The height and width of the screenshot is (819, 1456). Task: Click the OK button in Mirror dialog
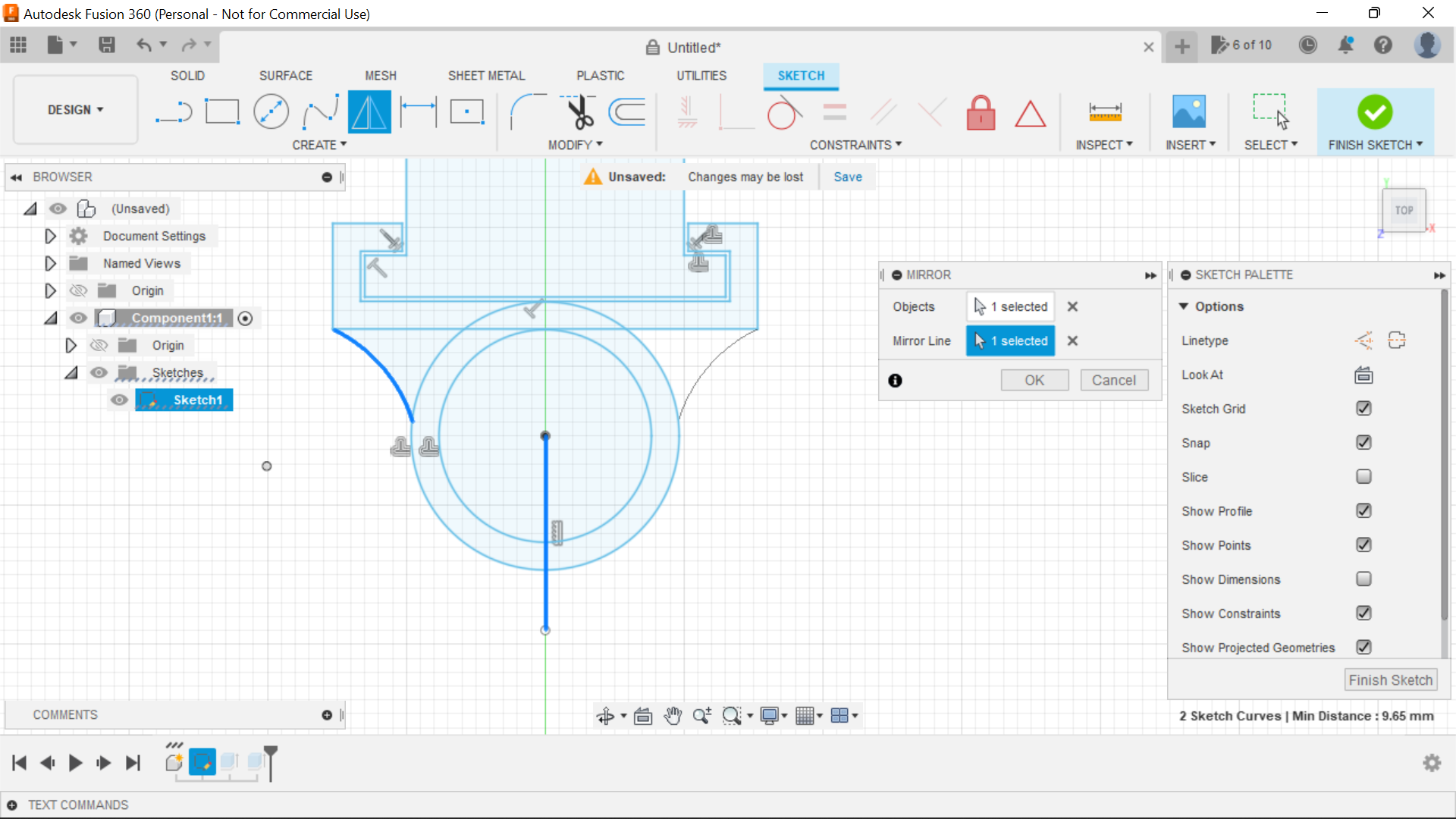pyautogui.click(x=1034, y=380)
